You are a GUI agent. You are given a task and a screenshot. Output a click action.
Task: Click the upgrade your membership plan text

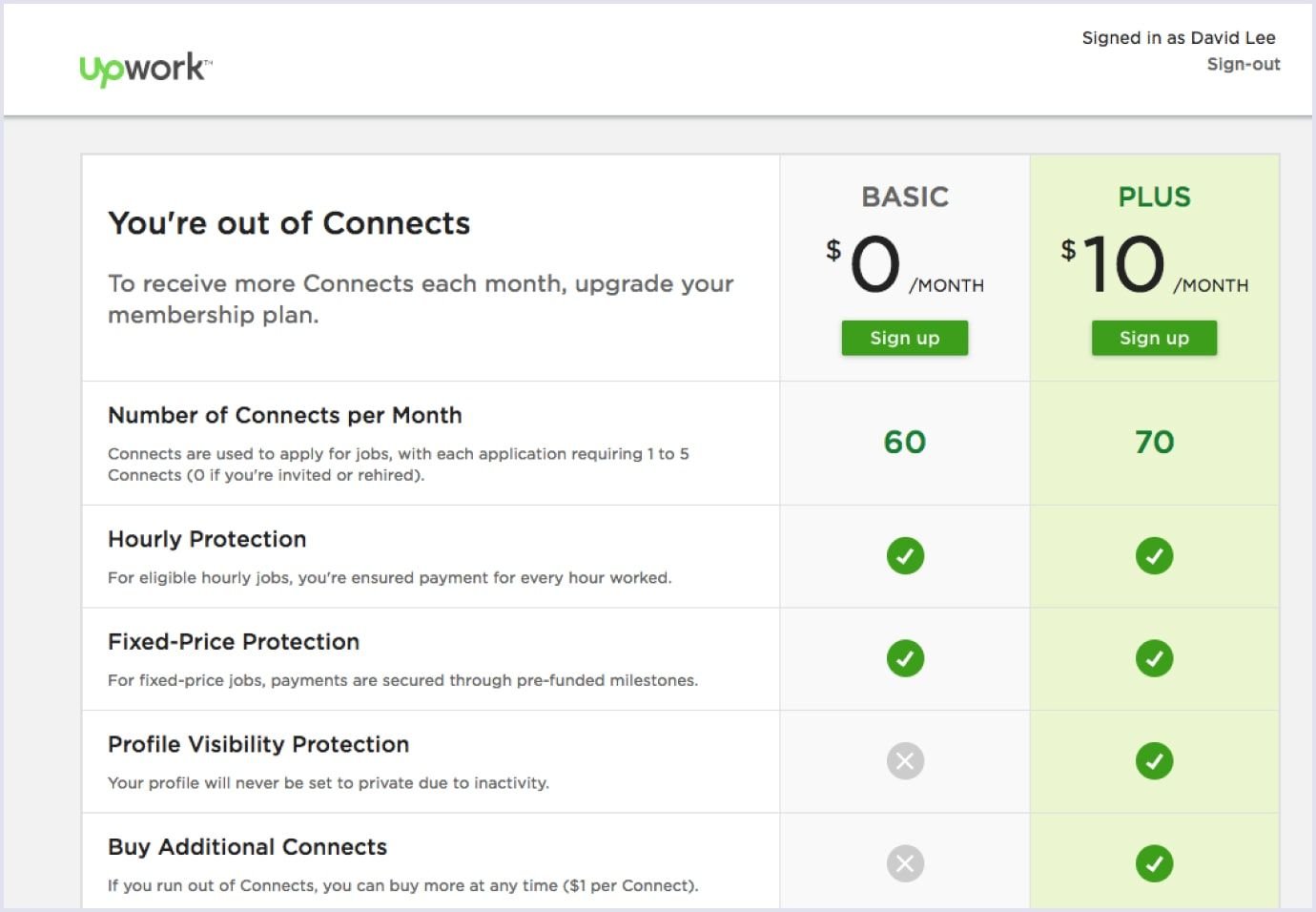(421, 299)
